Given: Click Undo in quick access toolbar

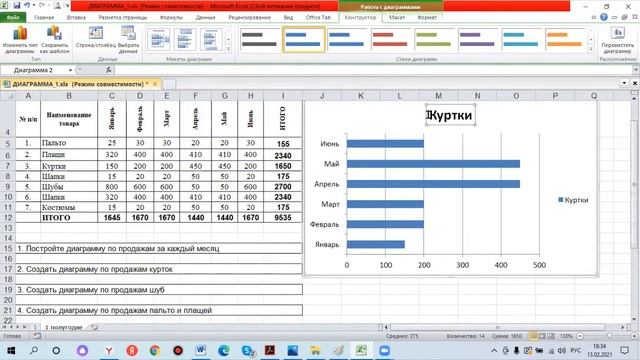Looking at the screenshot, I should coord(27,6).
